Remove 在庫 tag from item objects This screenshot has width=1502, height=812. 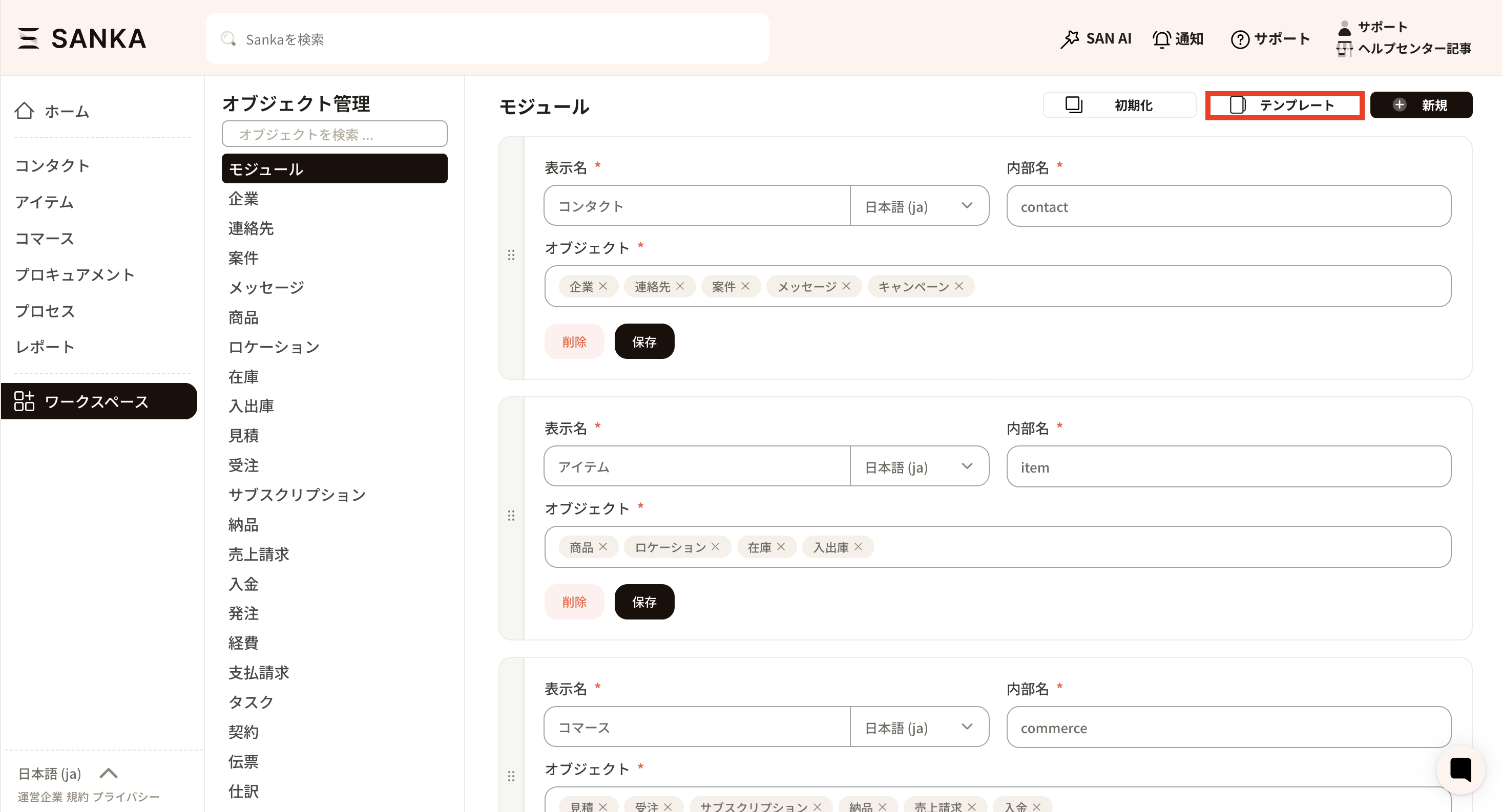(x=781, y=546)
